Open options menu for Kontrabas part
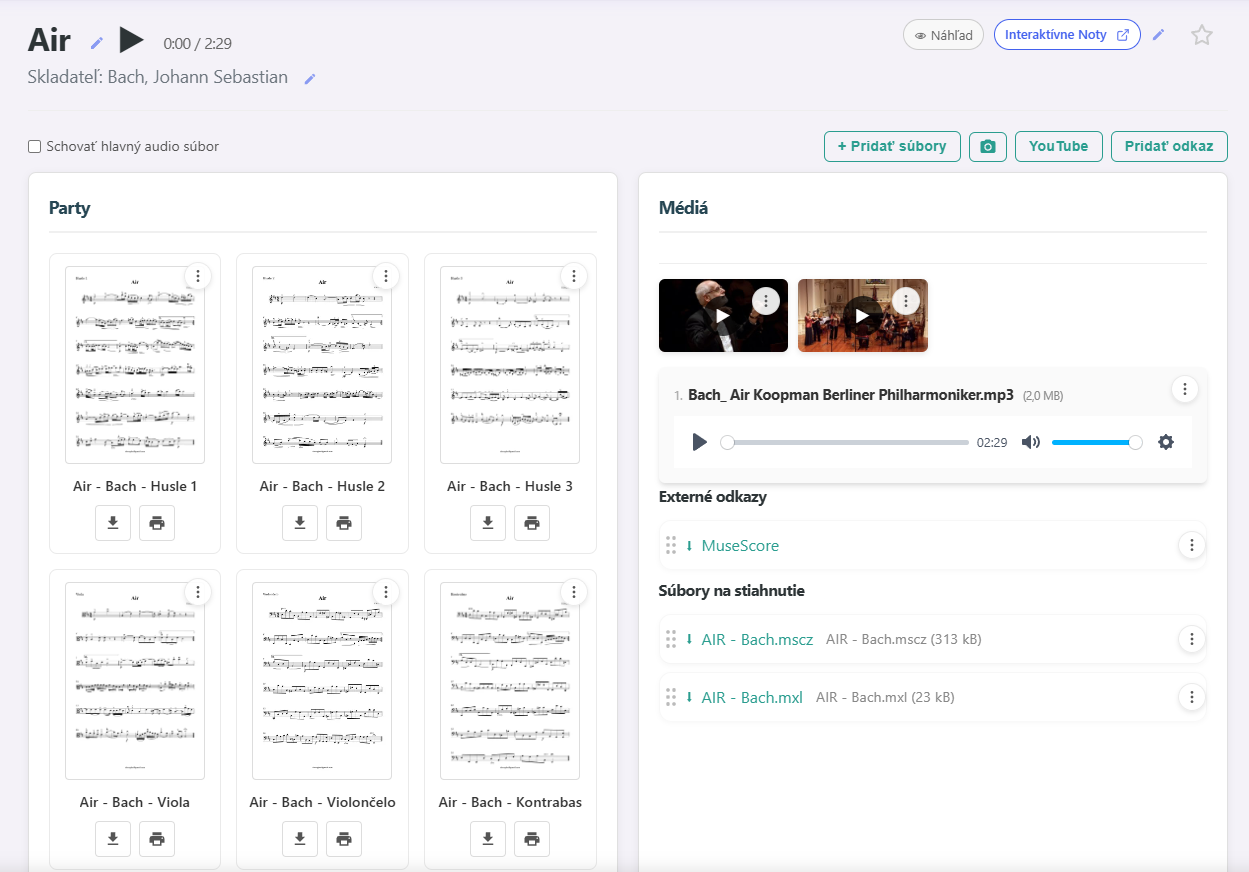 573,592
